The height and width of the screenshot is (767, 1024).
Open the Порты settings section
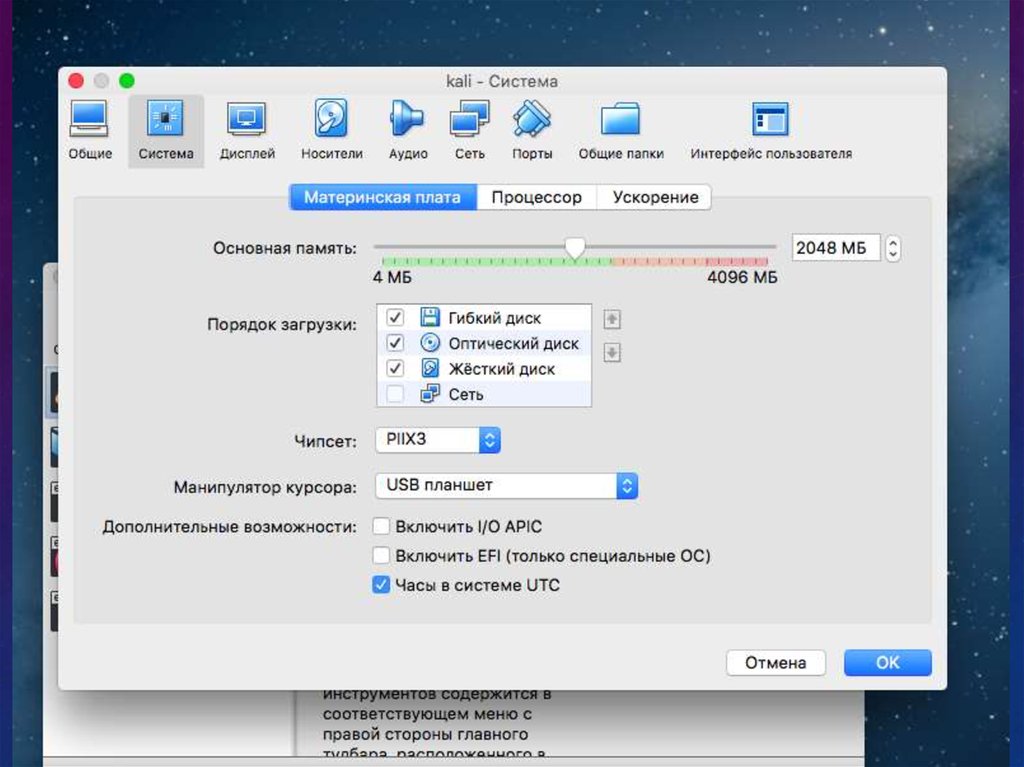click(532, 130)
